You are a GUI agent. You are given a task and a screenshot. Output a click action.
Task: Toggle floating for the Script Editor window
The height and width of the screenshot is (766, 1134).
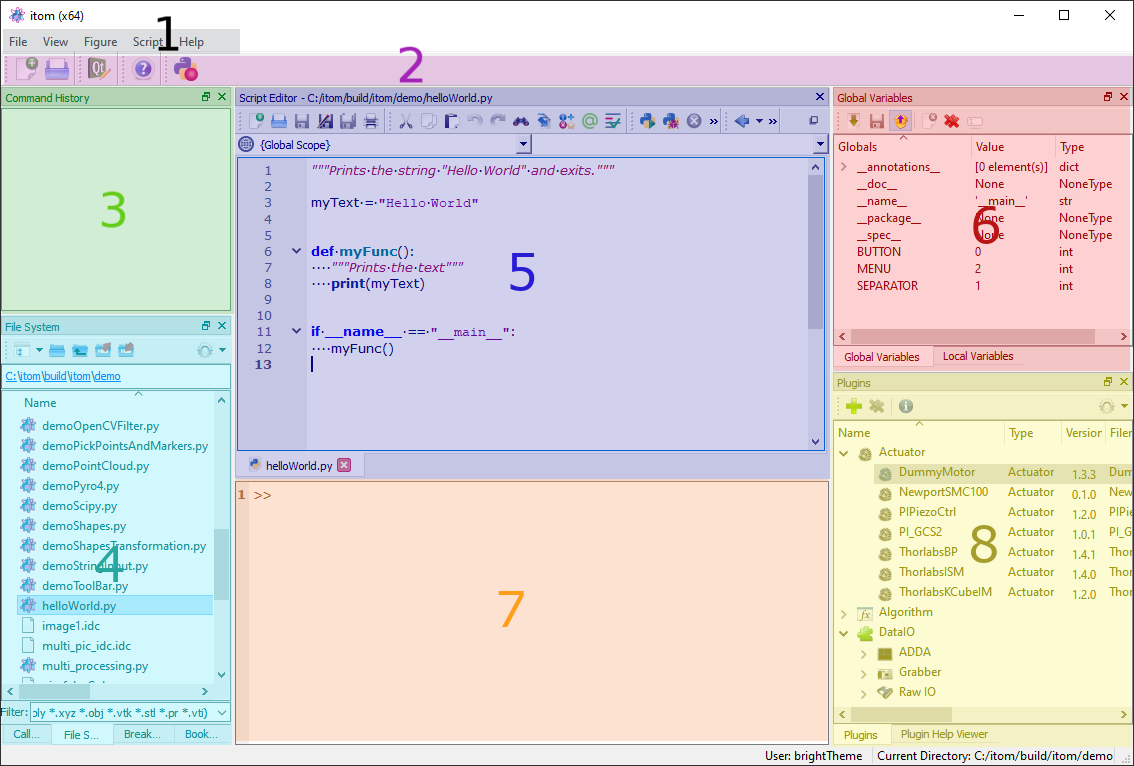[x=814, y=121]
